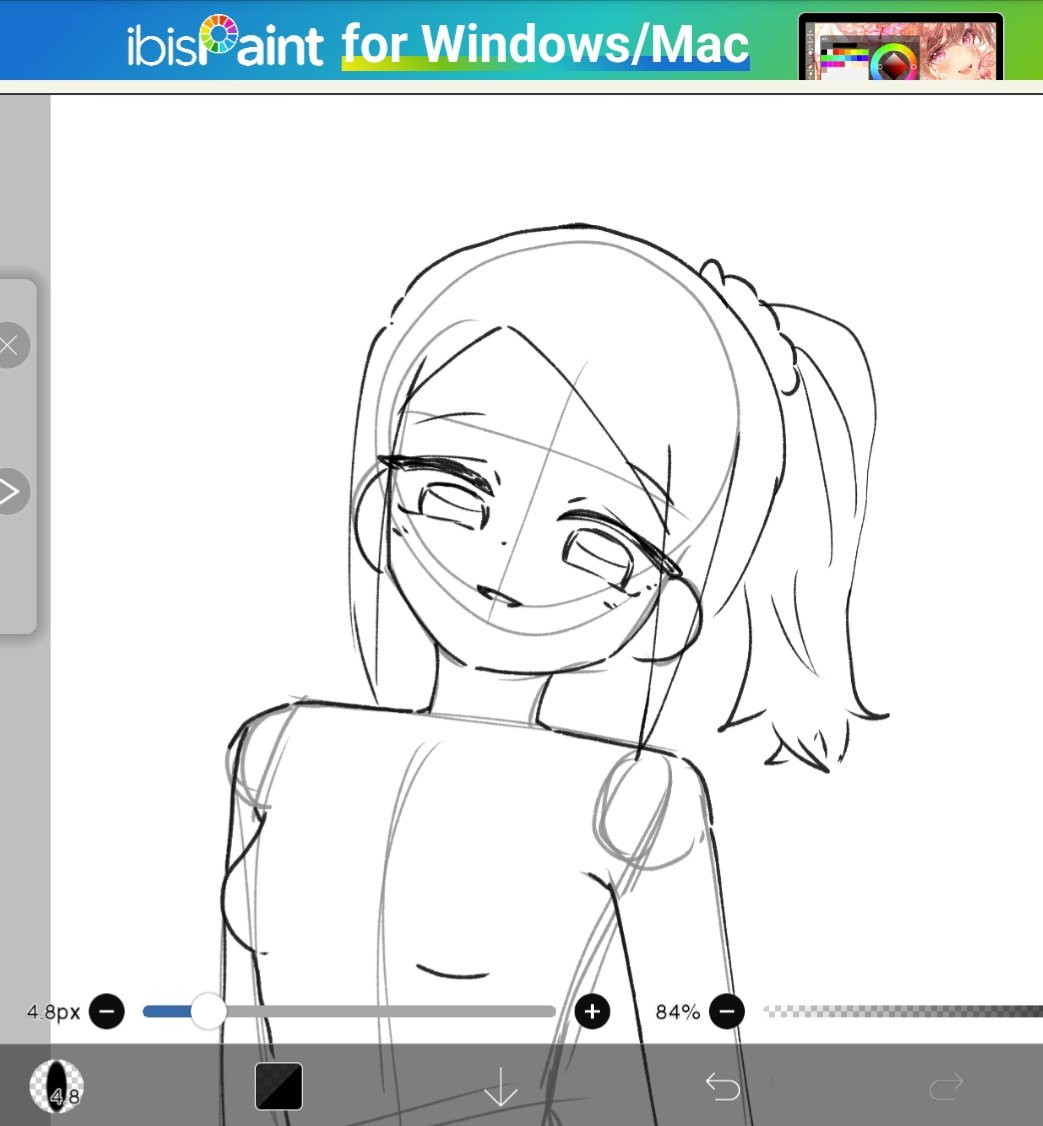Open the brush selector showing 4.8
Viewport: 1043px width, 1126px height.
click(x=57, y=1086)
